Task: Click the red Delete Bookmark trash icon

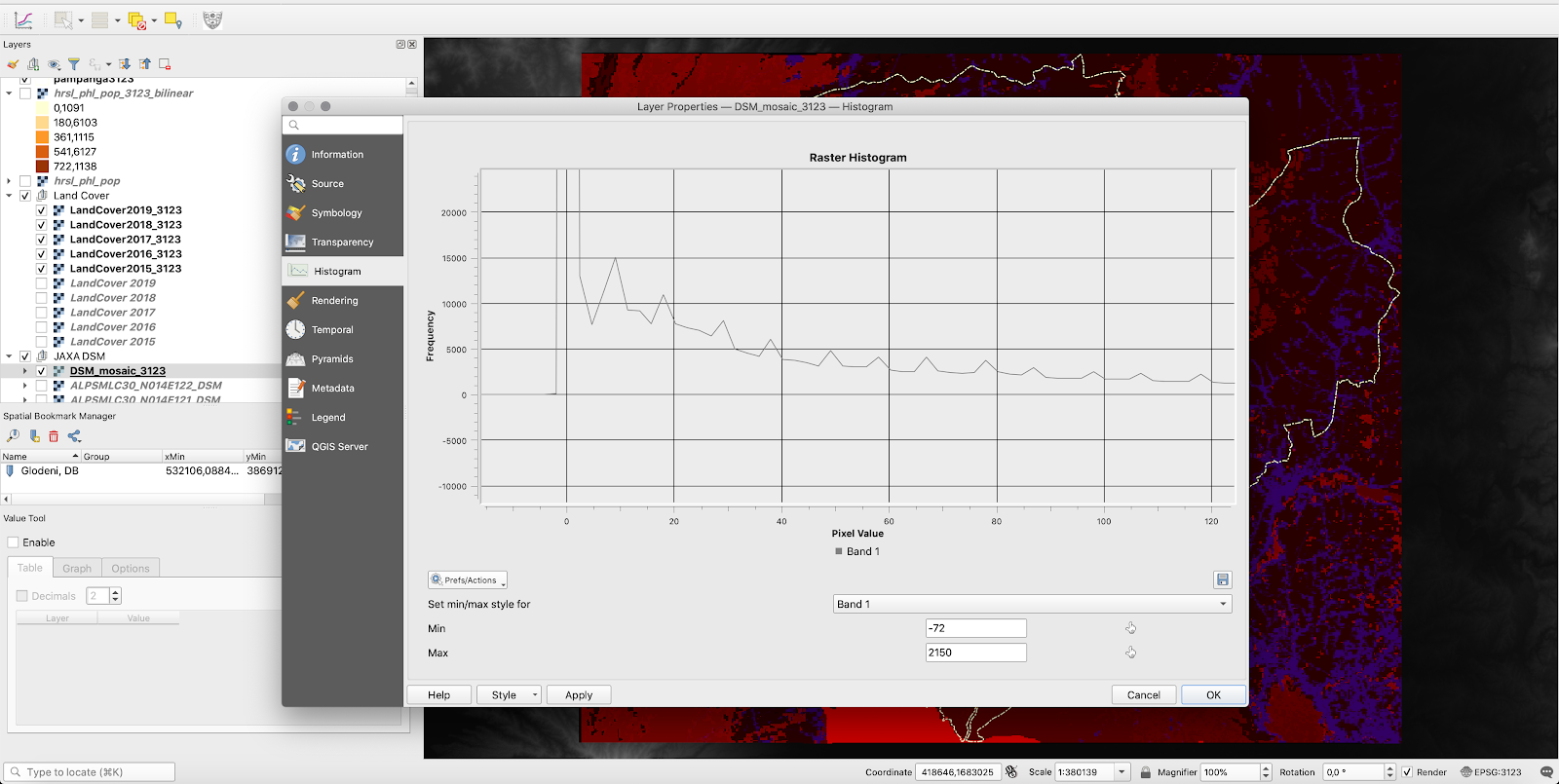Action: (x=54, y=436)
